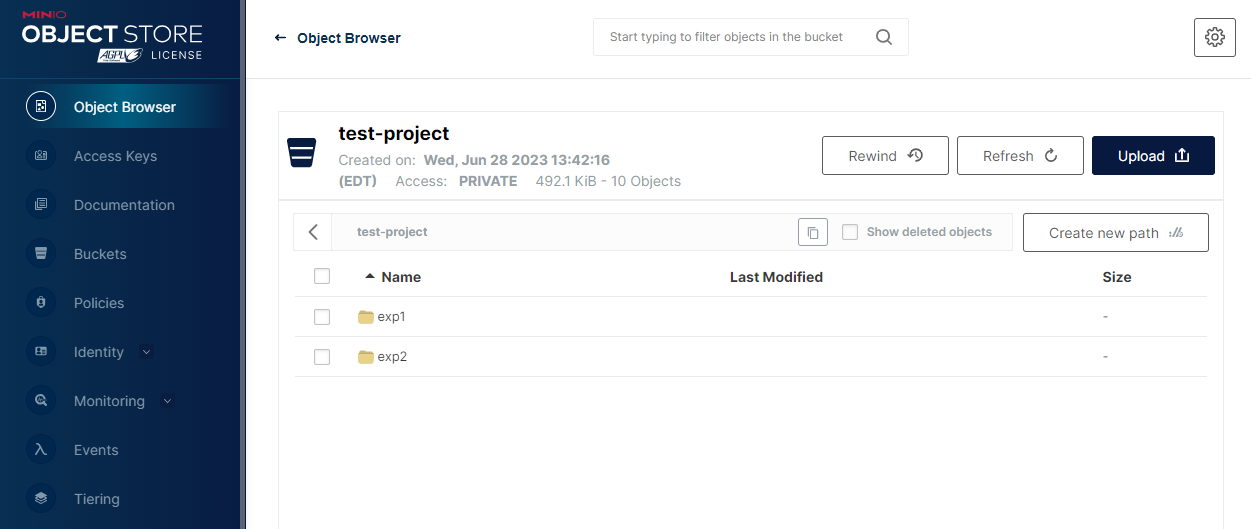Click the Create new path button
Image resolution: width=1251 pixels, height=529 pixels.
(x=1115, y=232)
